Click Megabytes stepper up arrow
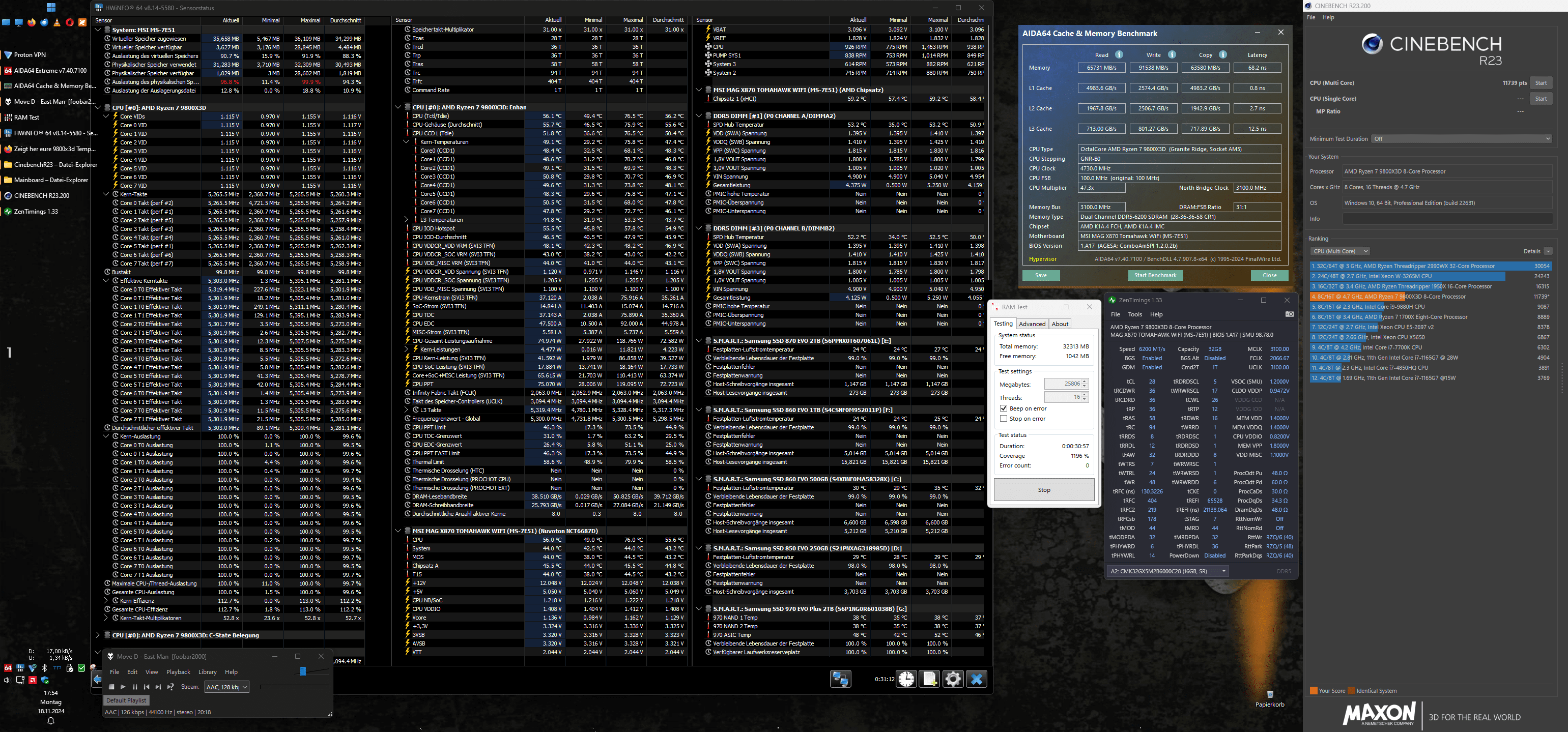 pyautogui.click(x=1085, y=382)
